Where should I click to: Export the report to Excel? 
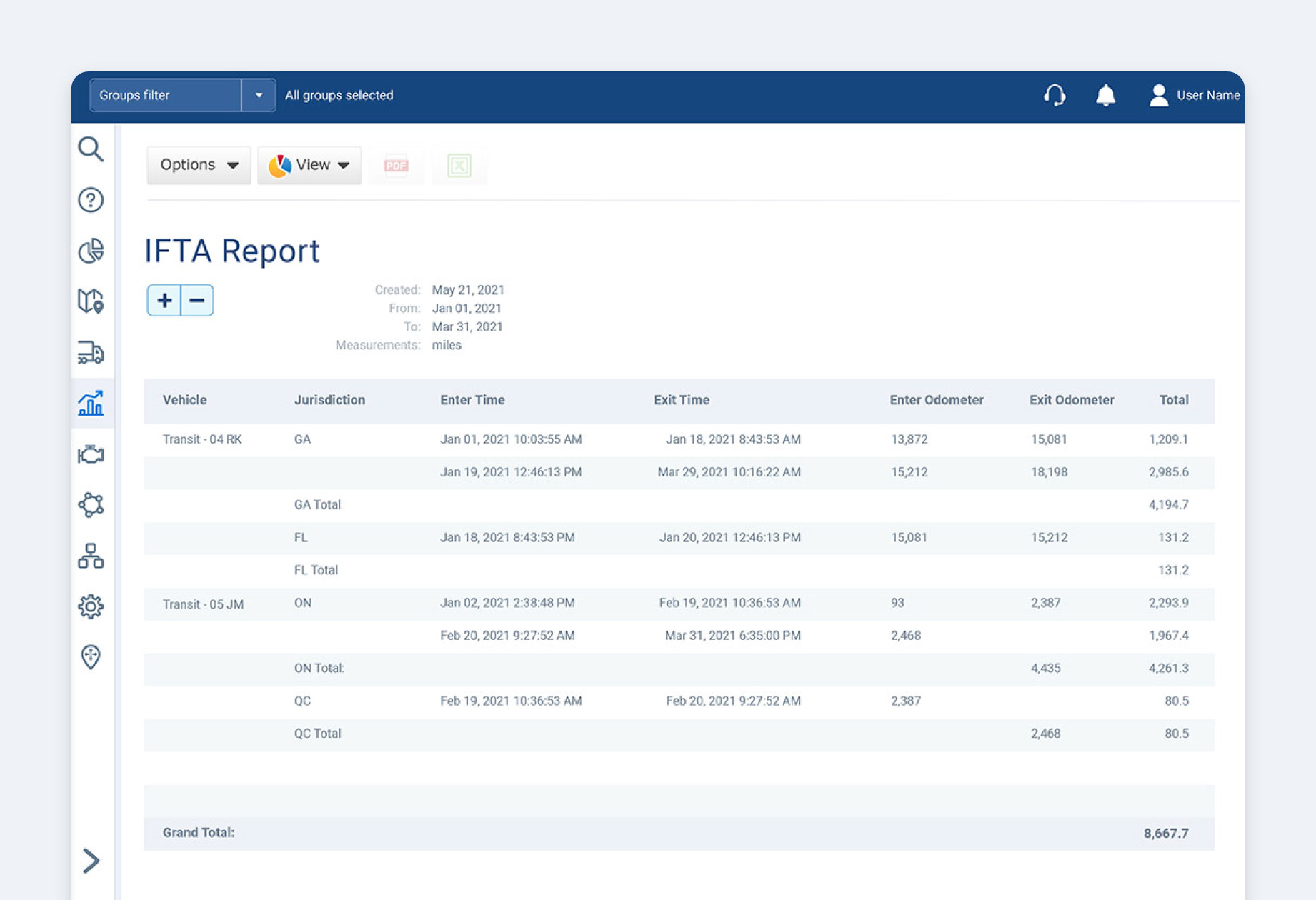tap(459, 165)
